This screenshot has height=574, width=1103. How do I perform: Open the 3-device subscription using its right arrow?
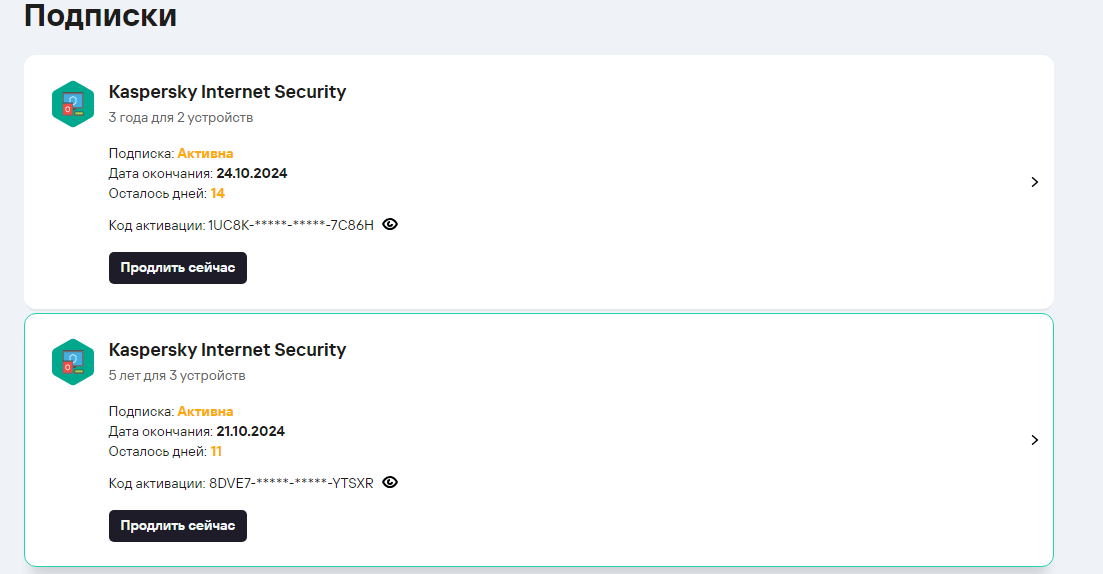click(1035, 440)
